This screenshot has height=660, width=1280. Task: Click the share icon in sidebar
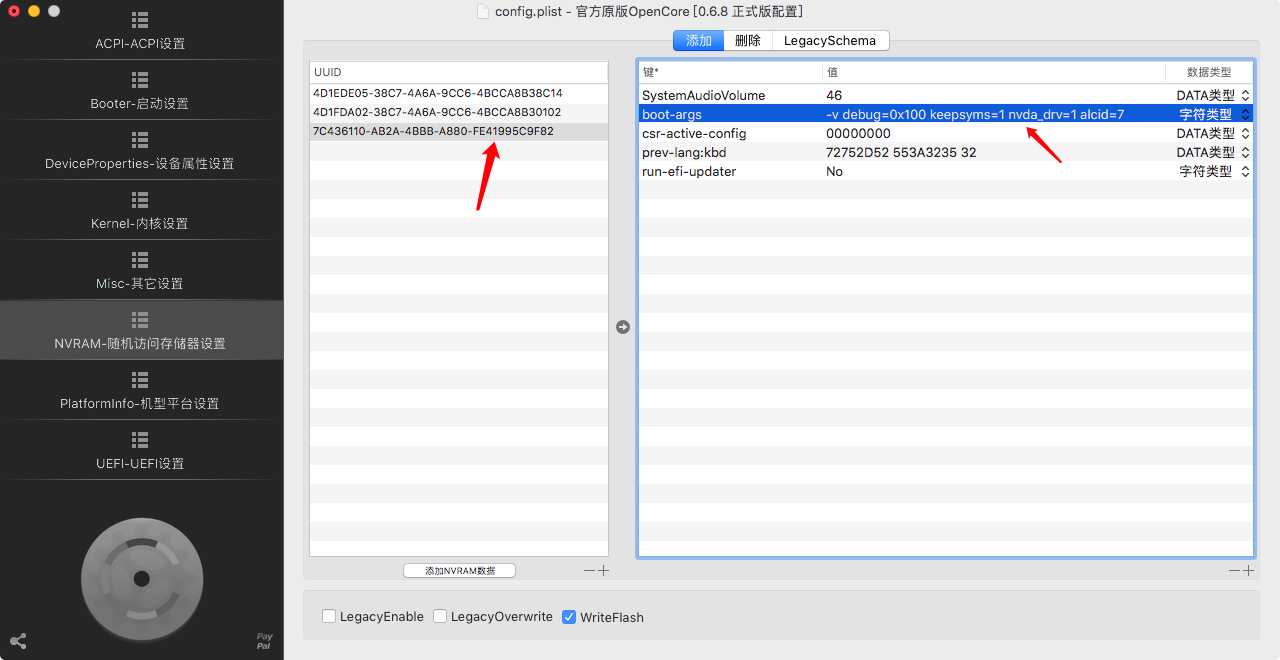(x=17, y=642)
